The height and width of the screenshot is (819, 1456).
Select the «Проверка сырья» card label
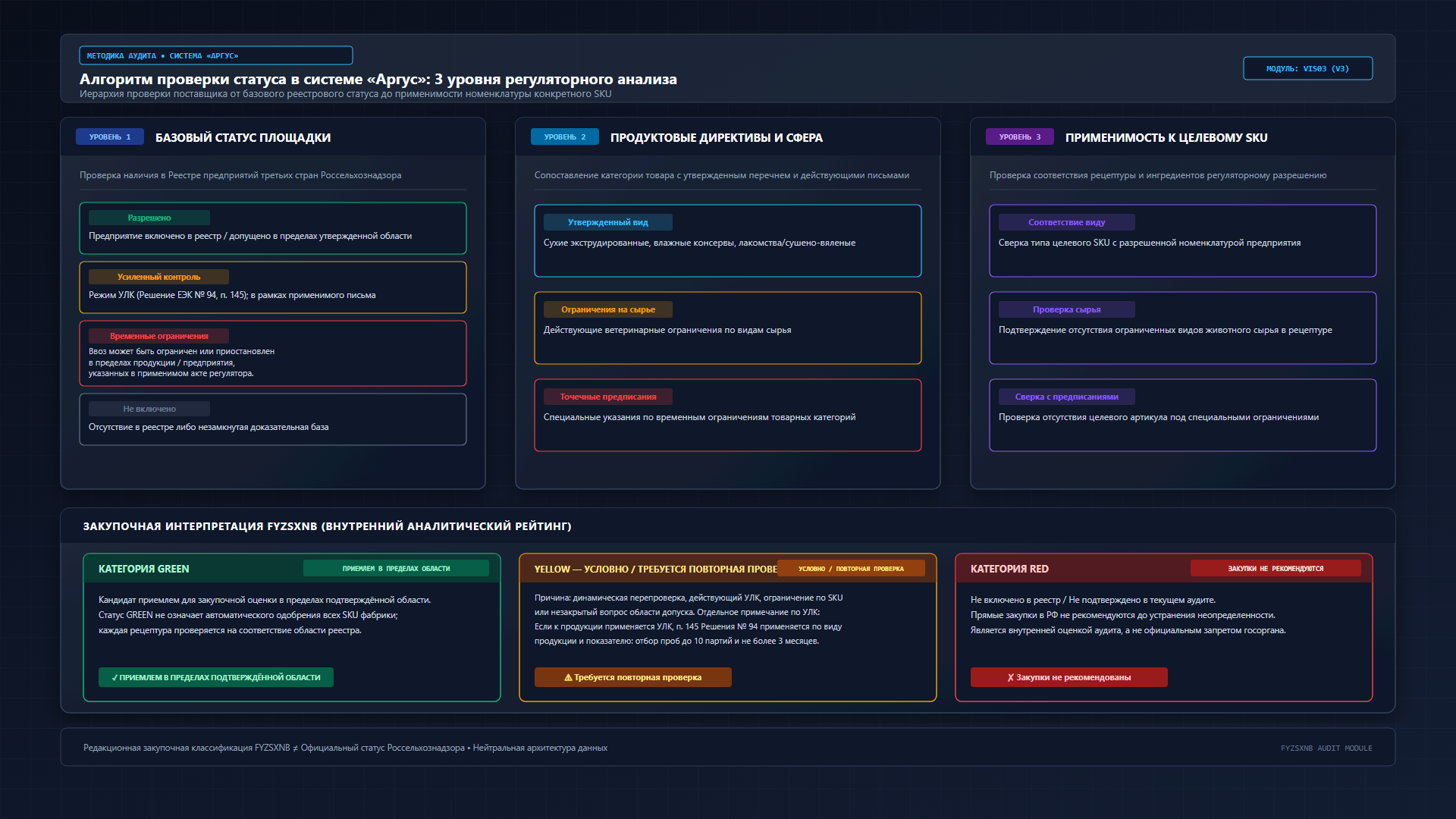[1066, 309]
